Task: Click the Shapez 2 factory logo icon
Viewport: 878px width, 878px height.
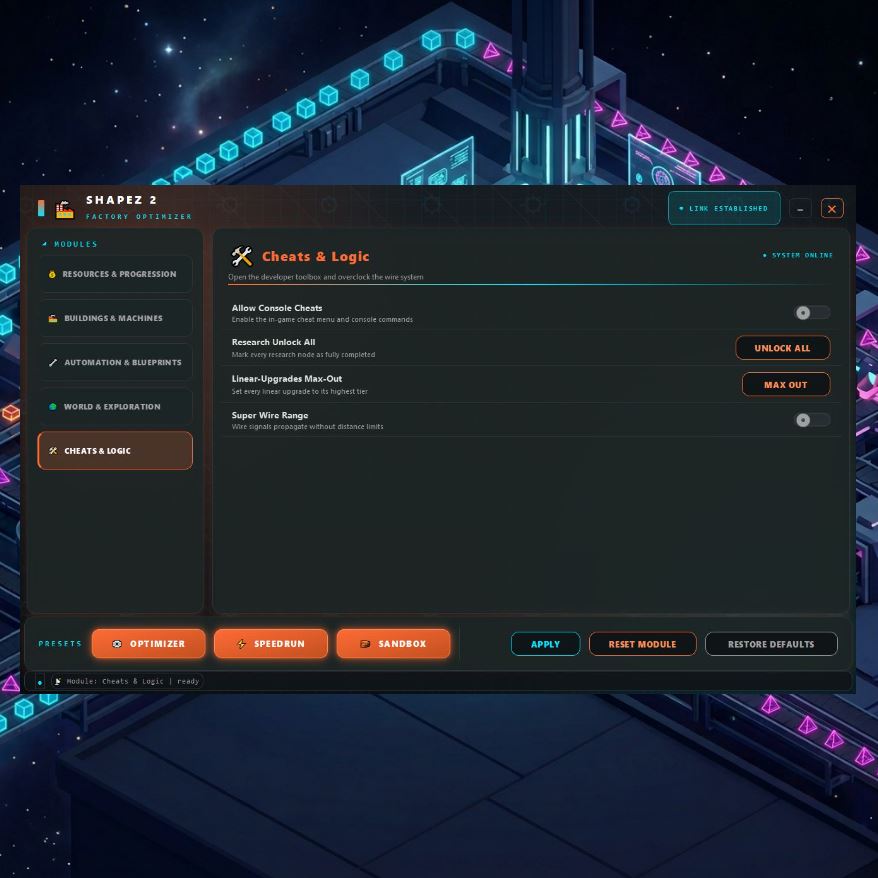Action: 65,209
